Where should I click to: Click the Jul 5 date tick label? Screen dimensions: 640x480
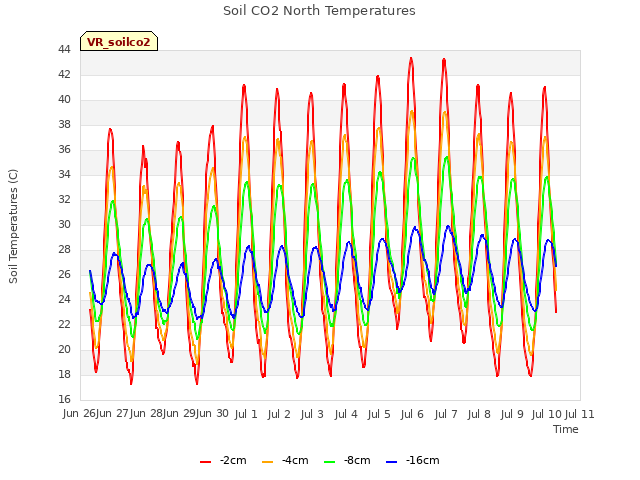tap(379, 414)
